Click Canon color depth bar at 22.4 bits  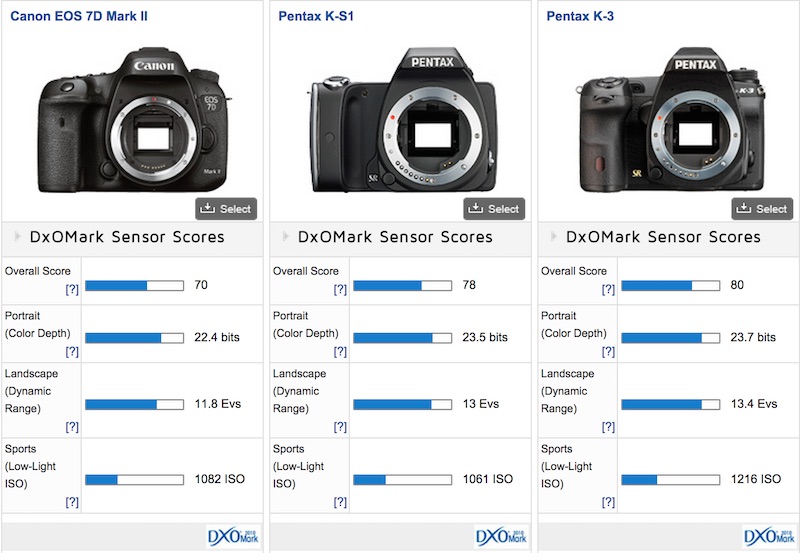[135, 338]
